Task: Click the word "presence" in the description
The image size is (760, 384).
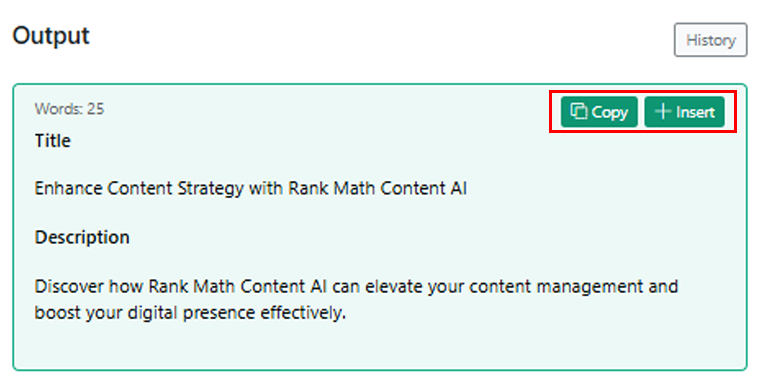Action: tap(219, 313)
